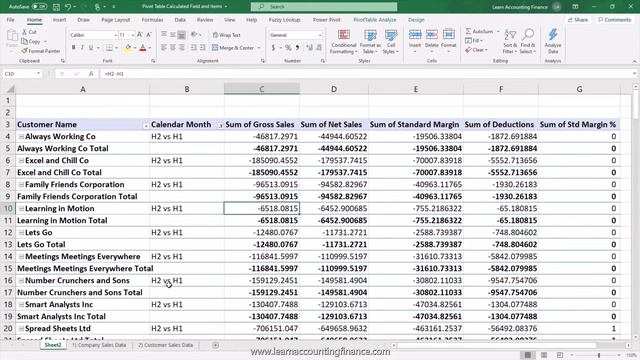The image size is (640, 360).
Task: Open the font name Calibri dropdown
Action: [116, 36]
